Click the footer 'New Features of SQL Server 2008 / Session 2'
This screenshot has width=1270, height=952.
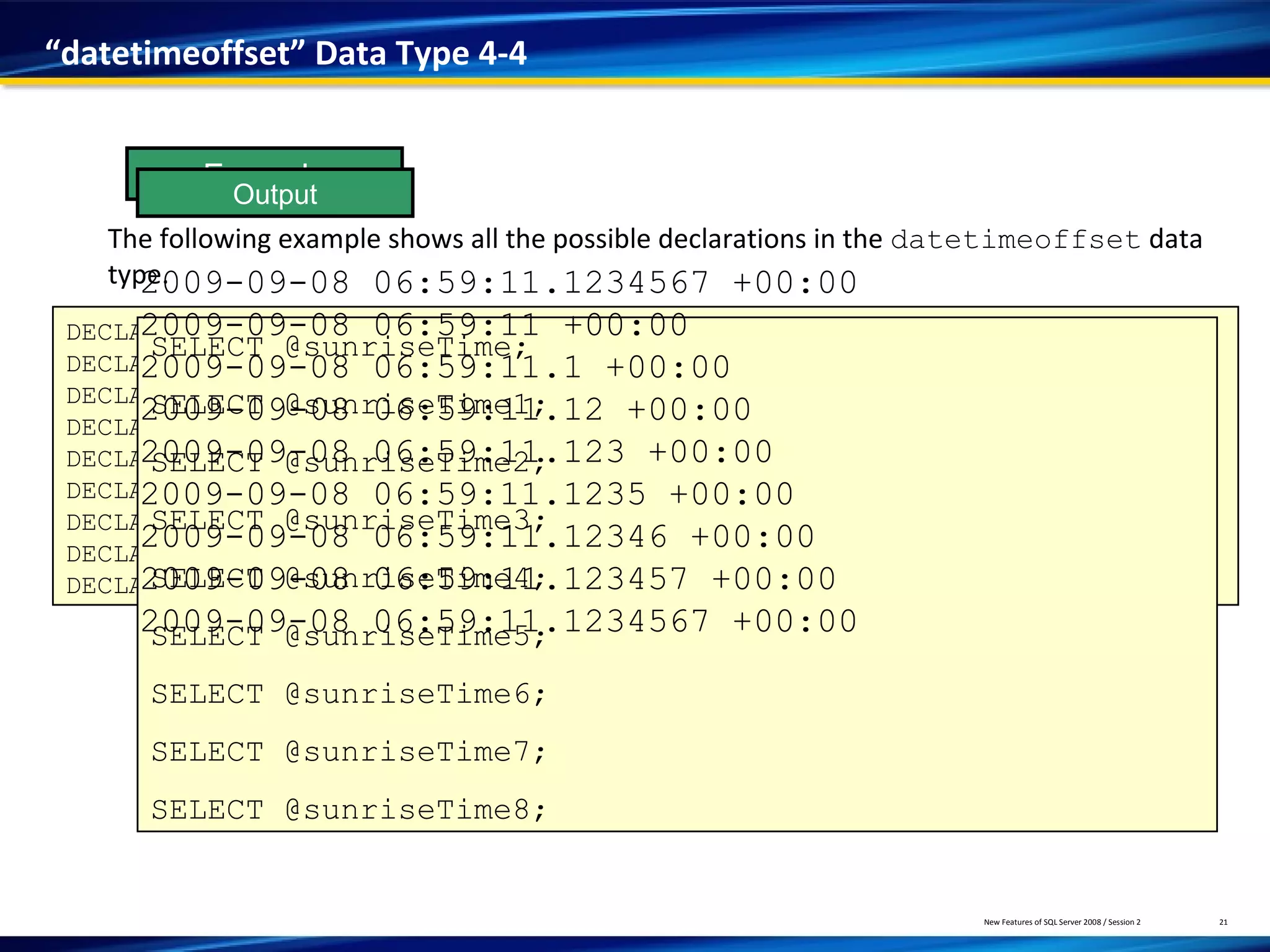point(1062,922)
